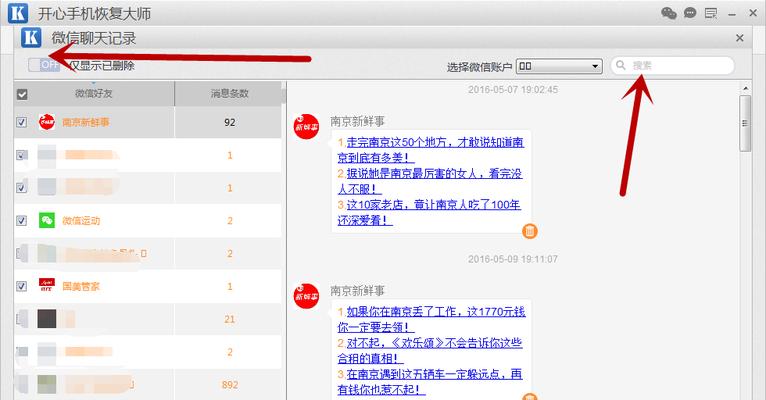
Task: Click the menu list icon in the title bar
Action: 711,13
